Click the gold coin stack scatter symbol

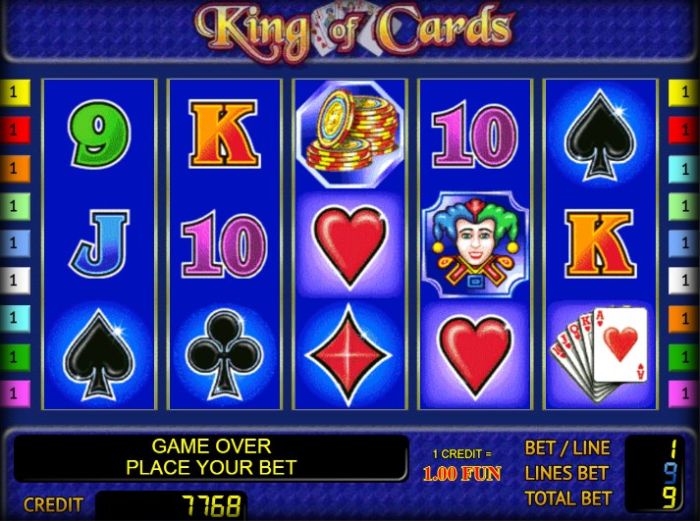pyautogui.click(x=350, y=134)
